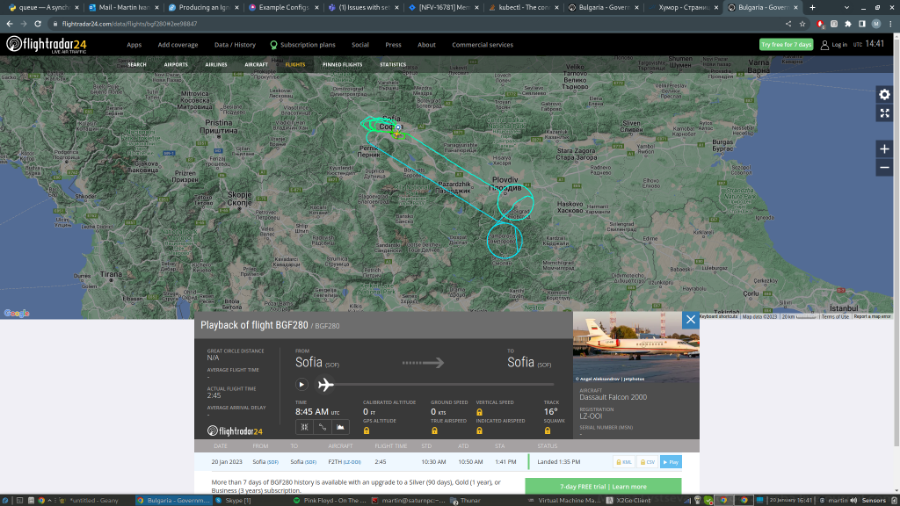Click the airplane marker on playback timeline
Viewport: 900px width, 506px height.
click(325, 384)
